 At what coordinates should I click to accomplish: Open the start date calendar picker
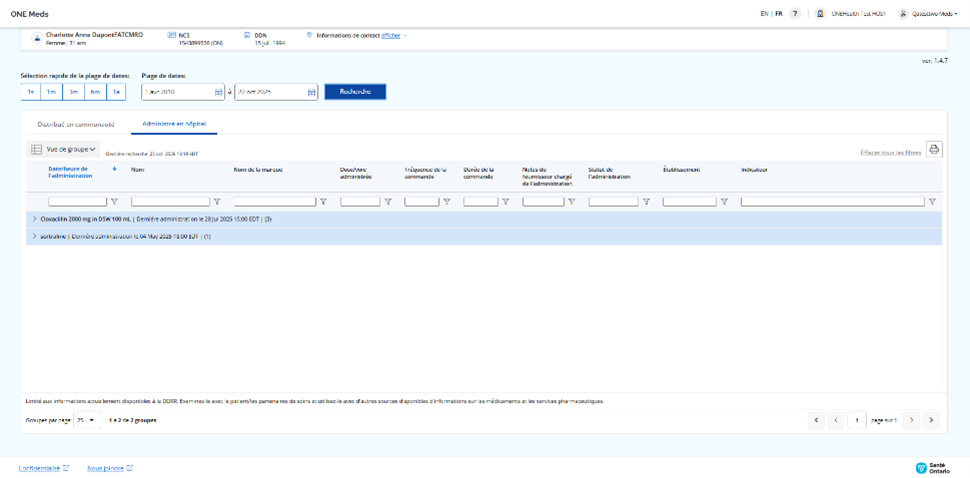219,92
